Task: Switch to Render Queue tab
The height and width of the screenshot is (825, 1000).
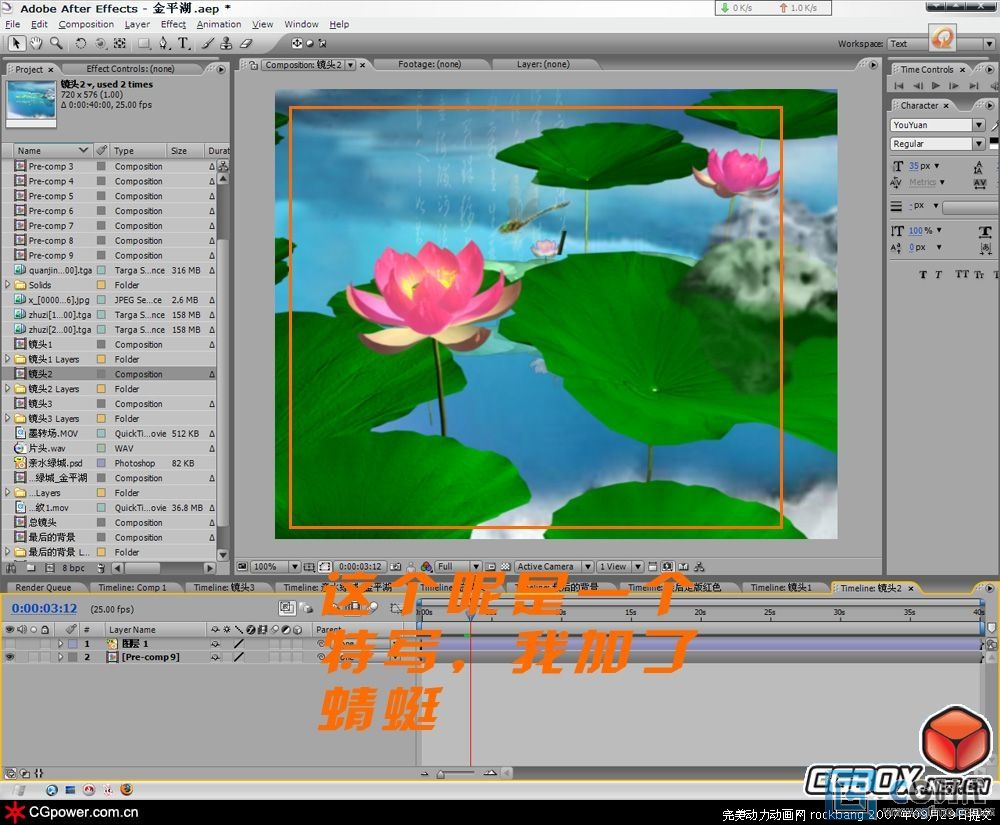Action: (43, 587)
